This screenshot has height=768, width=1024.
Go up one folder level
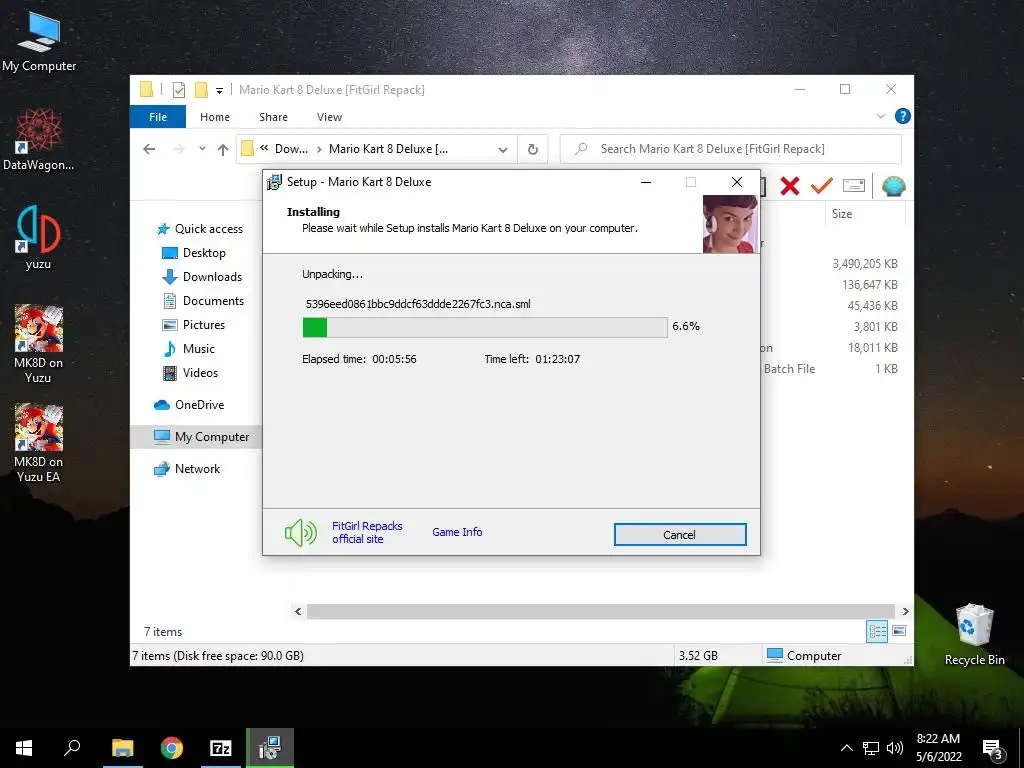click(223, 150)
